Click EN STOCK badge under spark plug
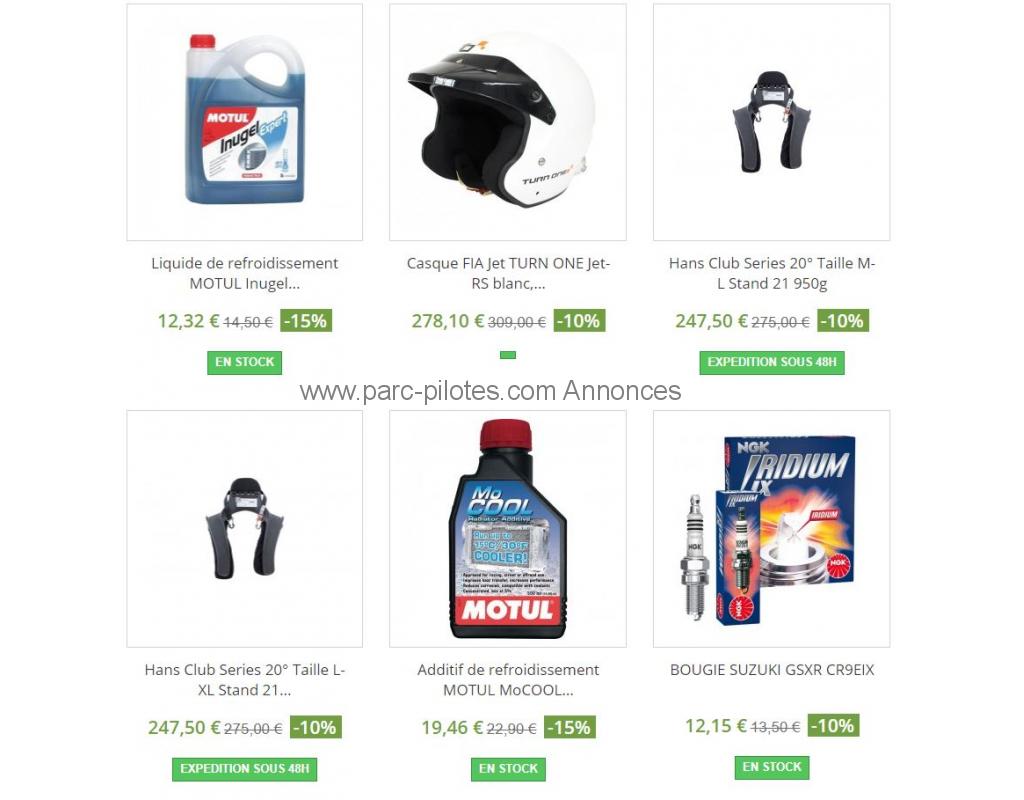 (x=772, y=767)
